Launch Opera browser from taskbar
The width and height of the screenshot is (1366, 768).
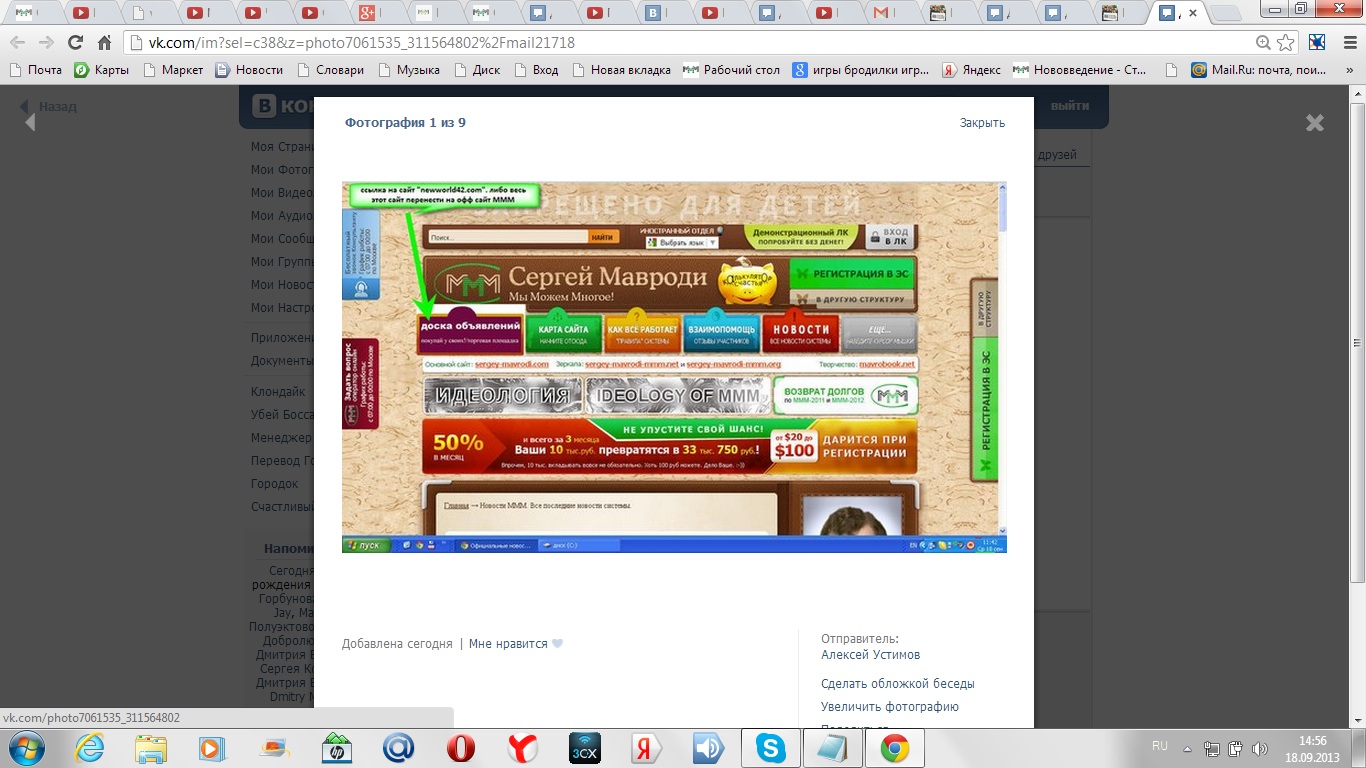[461, 748]
